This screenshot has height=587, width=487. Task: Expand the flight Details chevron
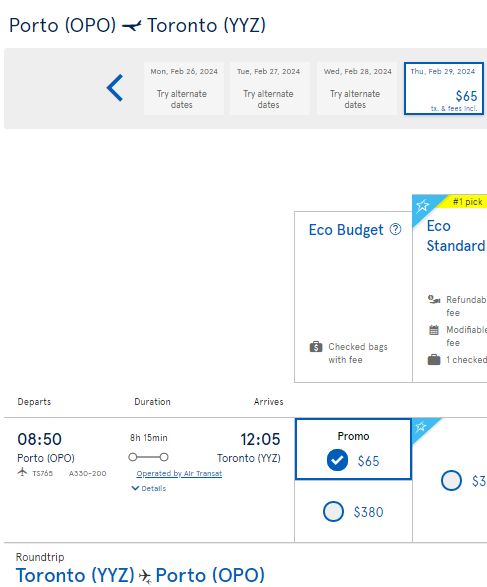[135, 488]
